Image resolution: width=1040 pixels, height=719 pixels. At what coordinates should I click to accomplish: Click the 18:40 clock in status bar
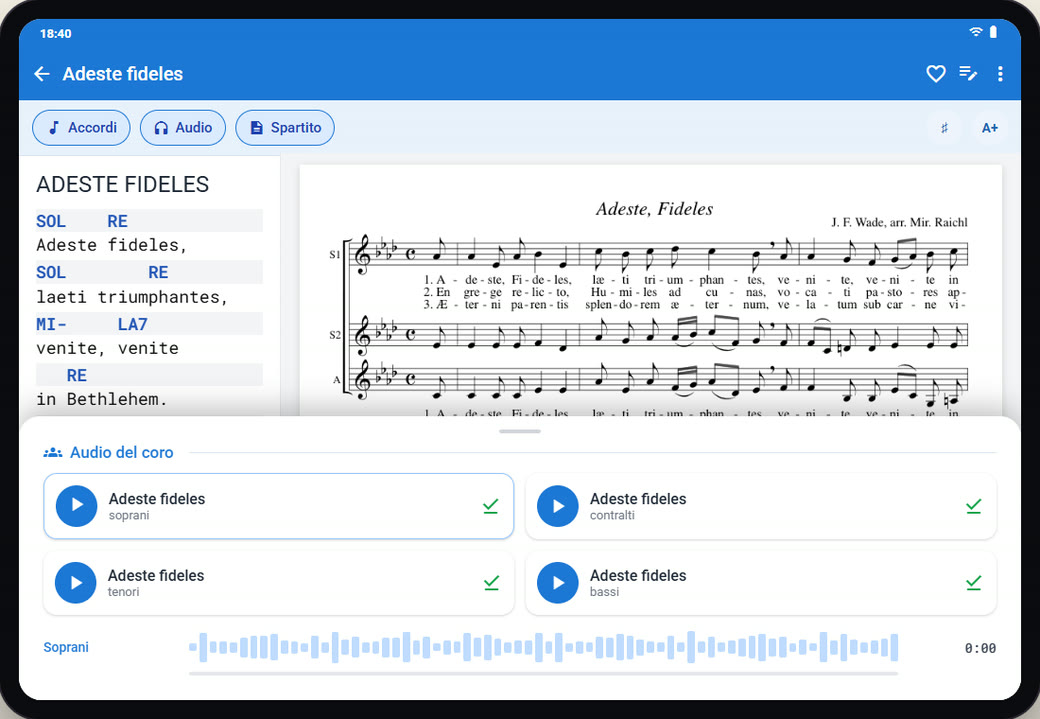pyautogui.click(x=56, y=33)
